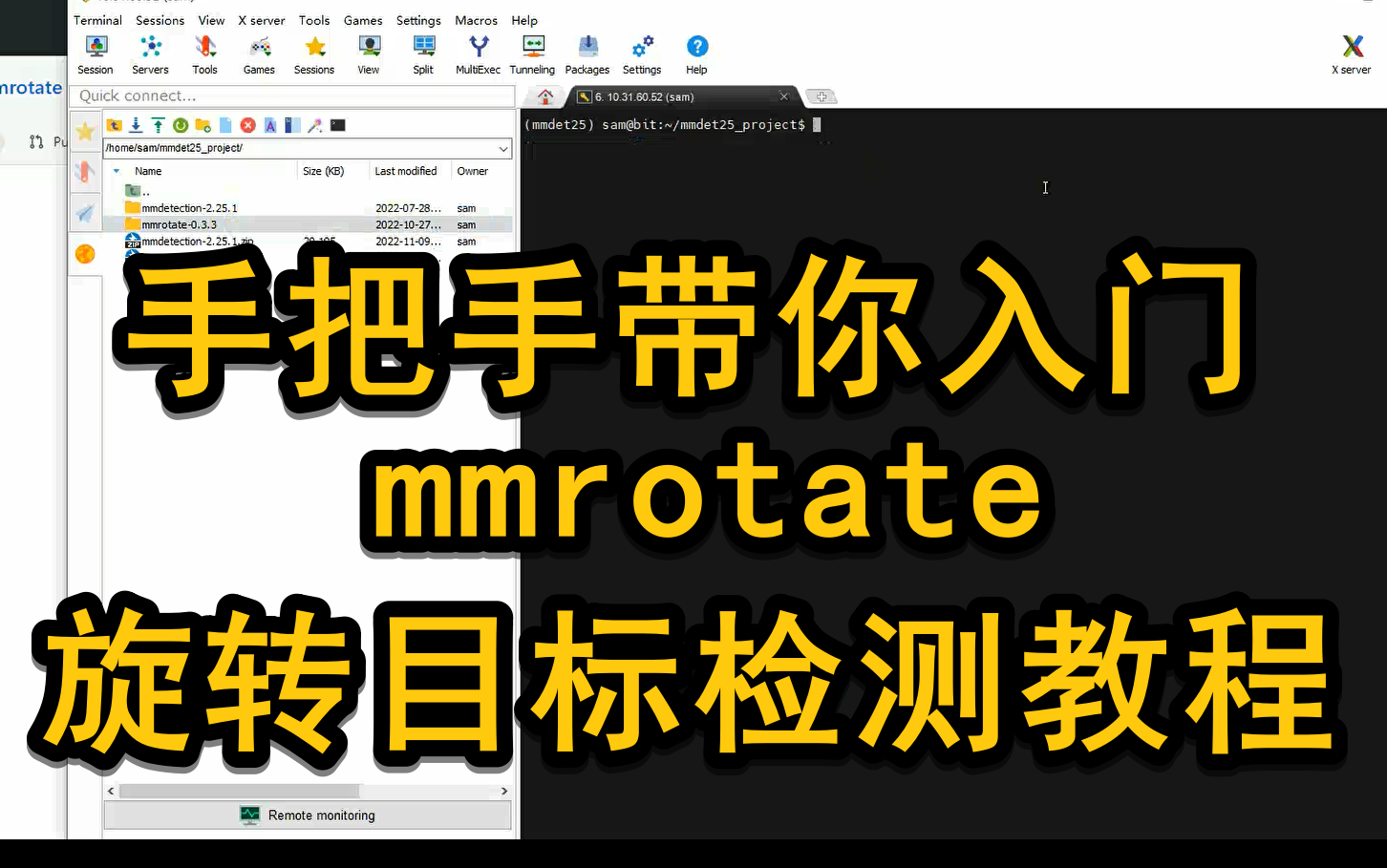Rename file using the letter A icon

coord(270,125)
